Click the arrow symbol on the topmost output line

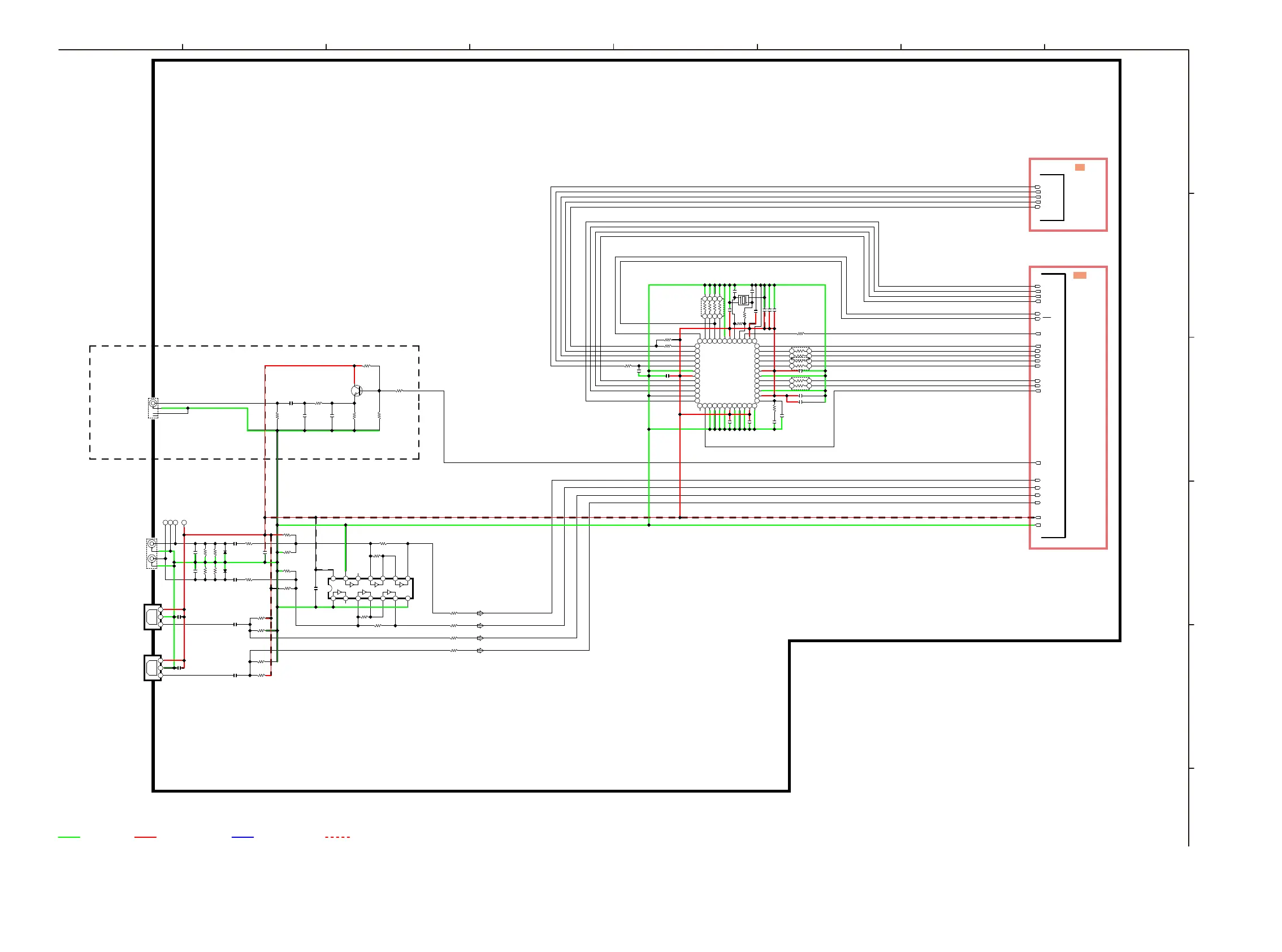coord(480,613)
